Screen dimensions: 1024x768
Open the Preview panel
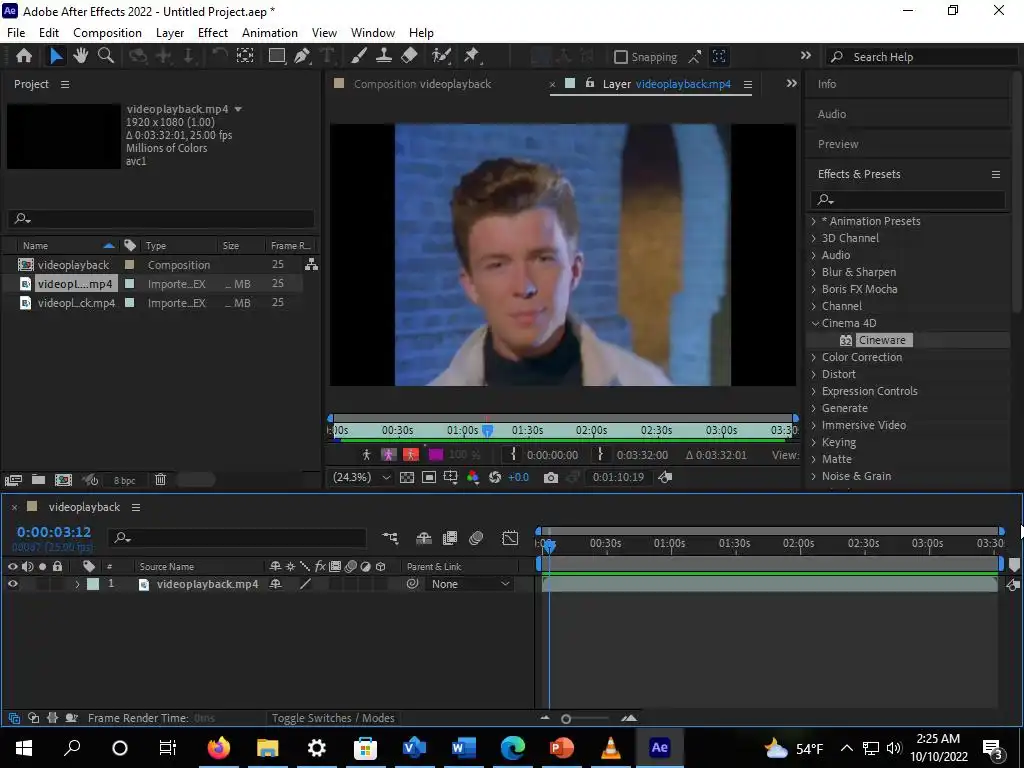coord(838,144)
